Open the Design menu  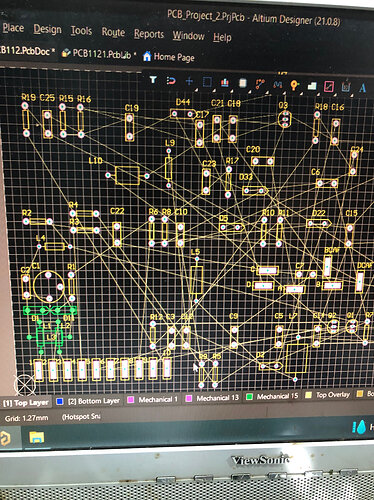point(47,30)
